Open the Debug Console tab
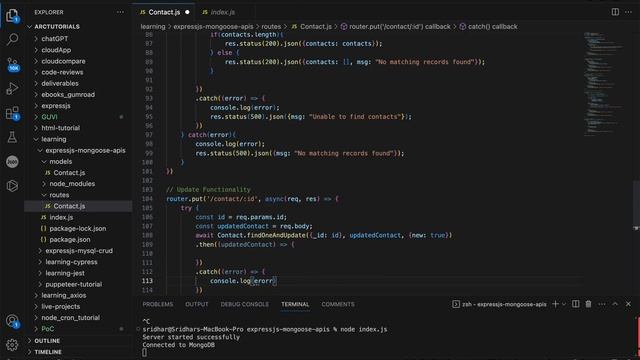 [244, 304]
